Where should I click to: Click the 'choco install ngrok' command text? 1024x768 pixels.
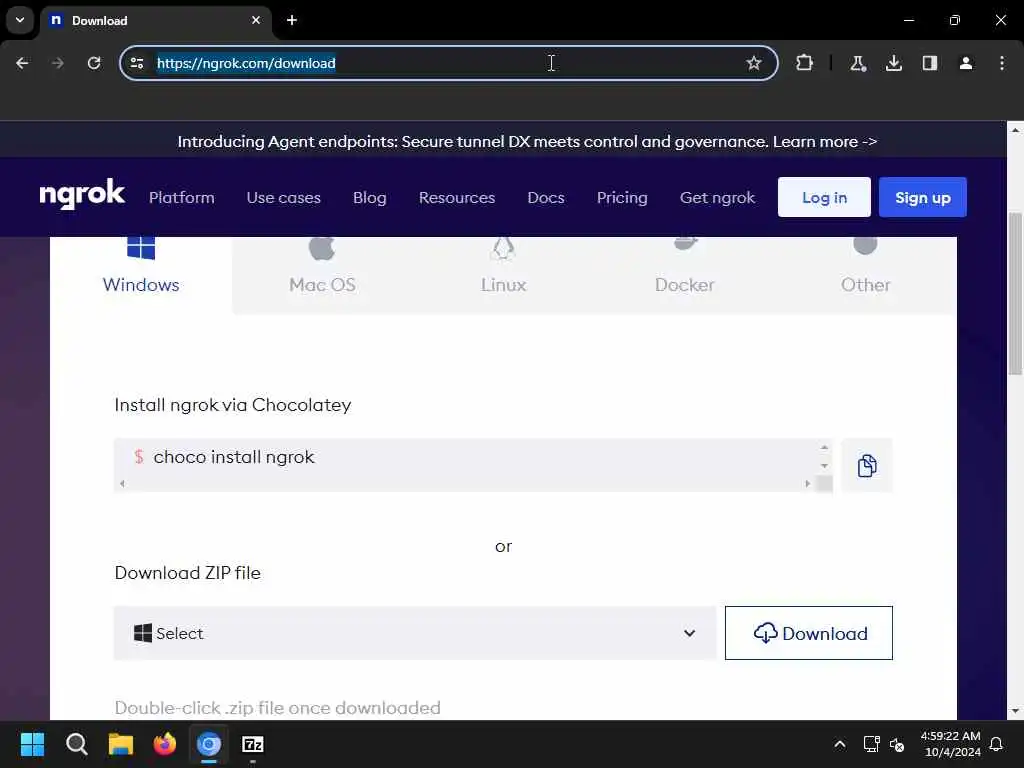234,456
